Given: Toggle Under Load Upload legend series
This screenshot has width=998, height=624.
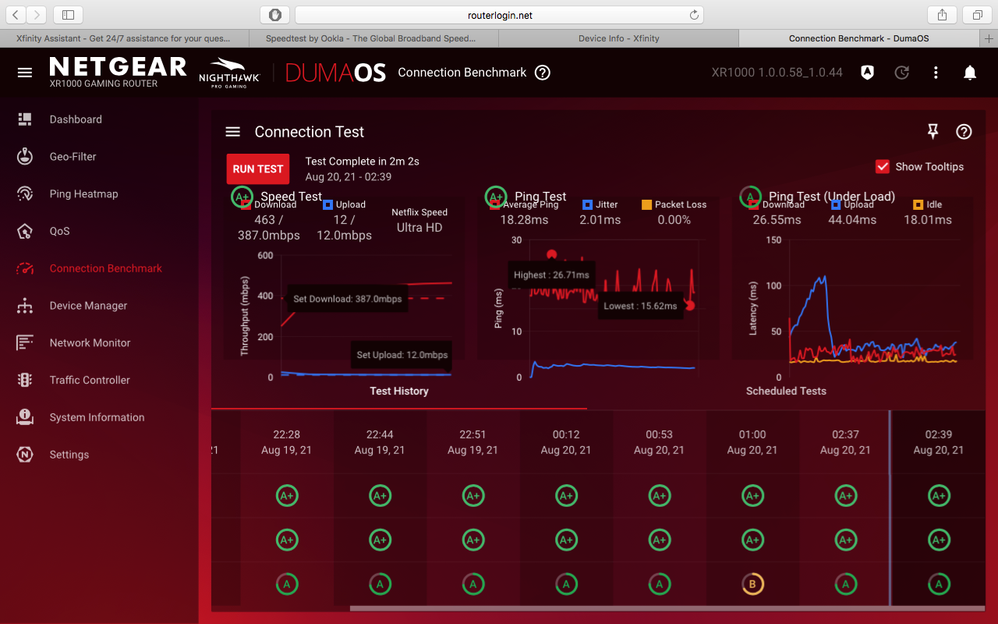Looking at the screenshot, I should (x=852, y=204).
